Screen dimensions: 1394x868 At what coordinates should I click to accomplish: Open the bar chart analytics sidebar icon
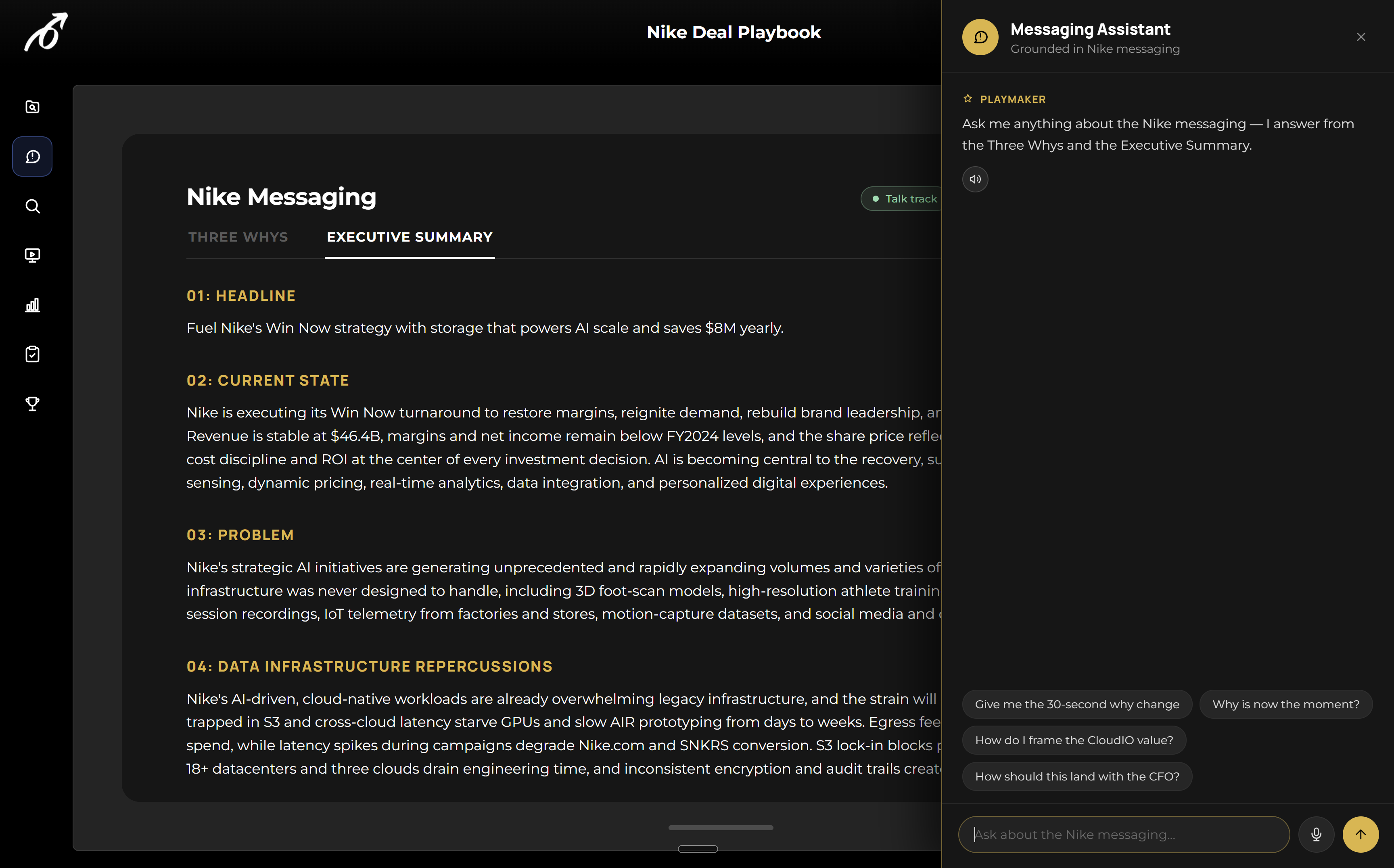pyautogui.click(x=33, y=305)
